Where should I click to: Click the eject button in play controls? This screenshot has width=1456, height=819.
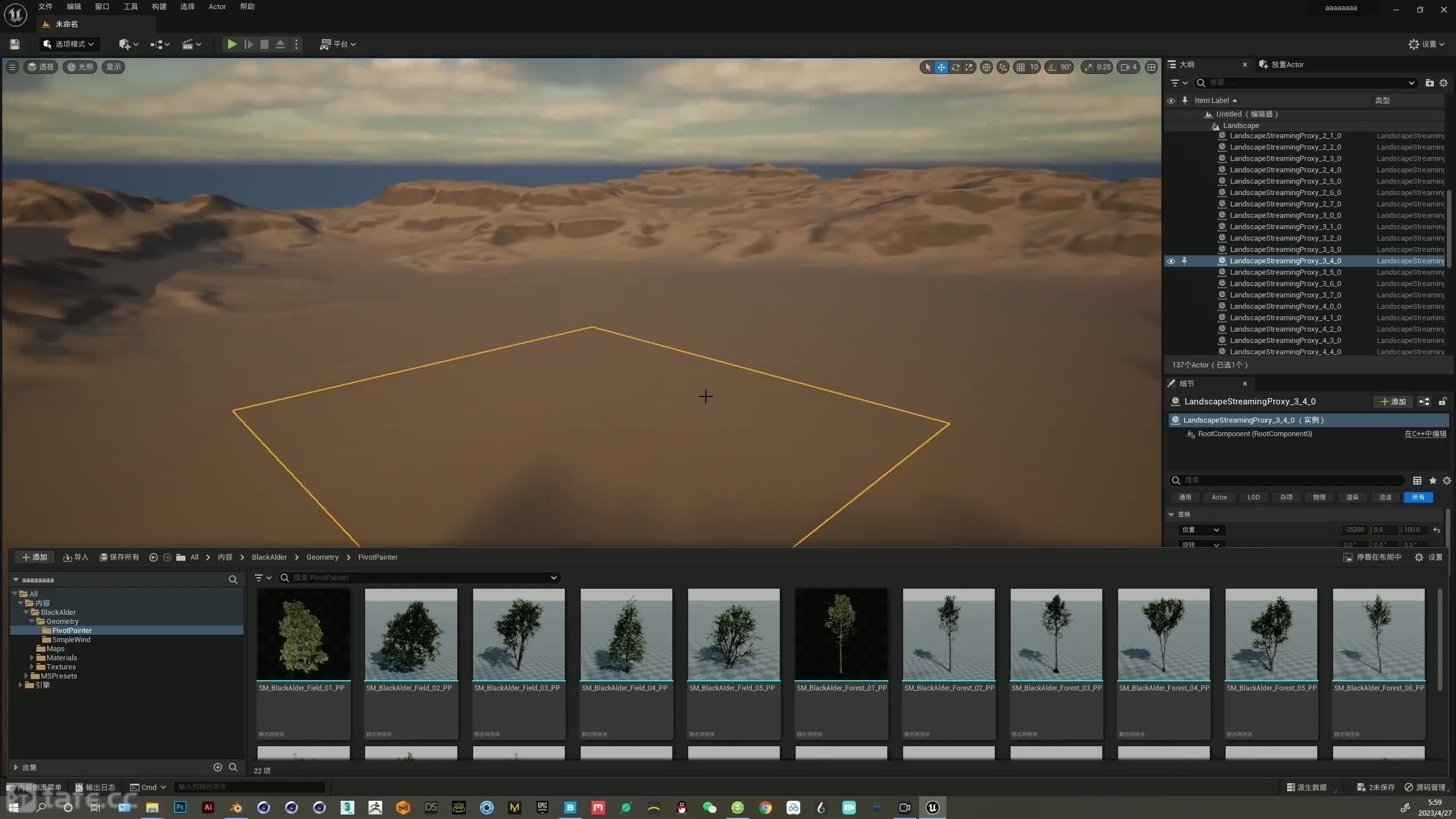coord(280,44)
